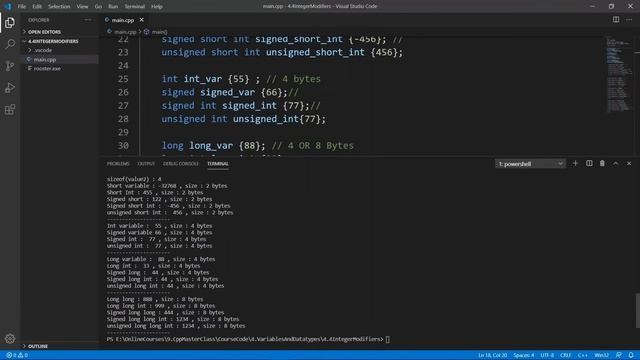Image resolution: width=640 pixels, height=360 pixels.
Task: Click 'sizeof(value2) : 4' terminal output line
Action: [134, 179]
